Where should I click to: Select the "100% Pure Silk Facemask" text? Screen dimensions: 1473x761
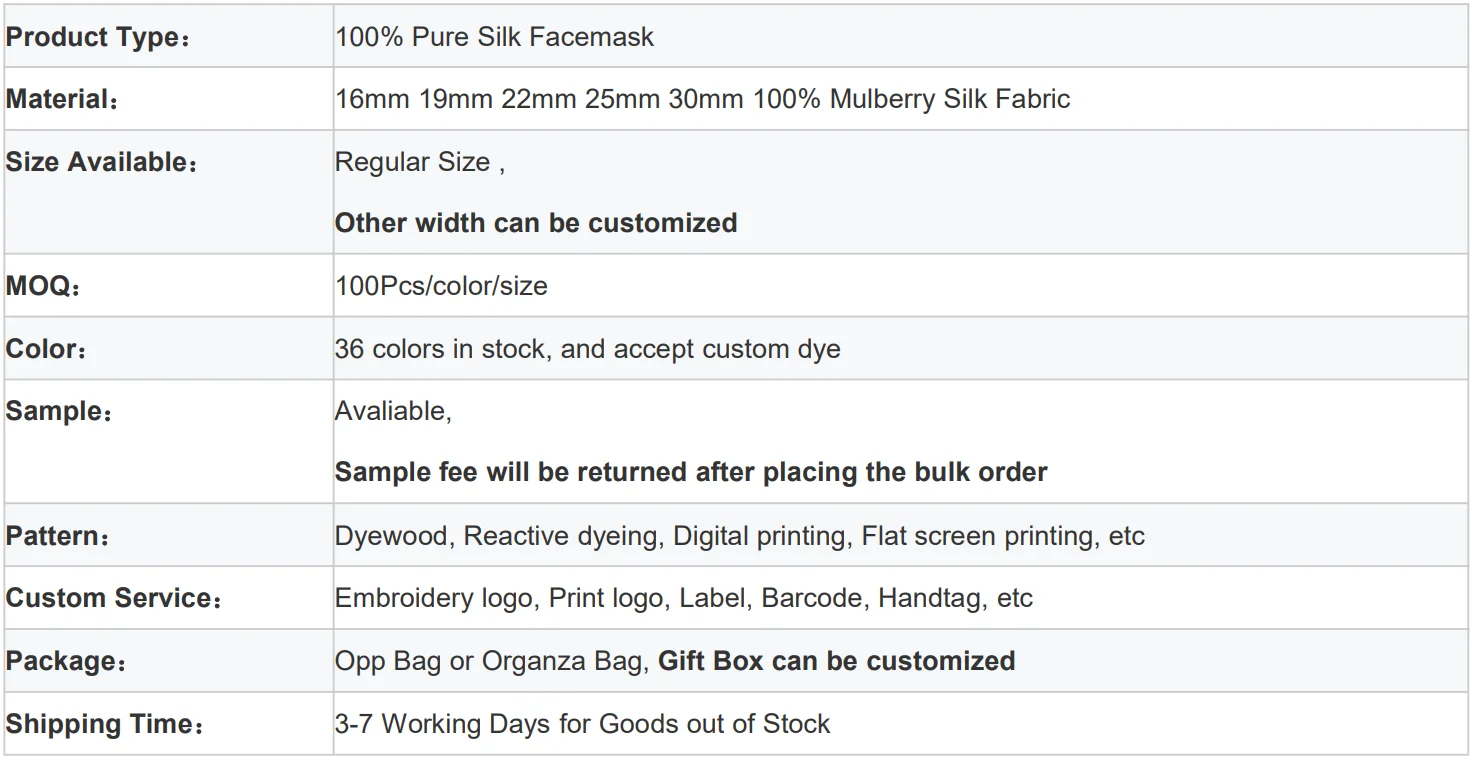click(x=494, y=37)
